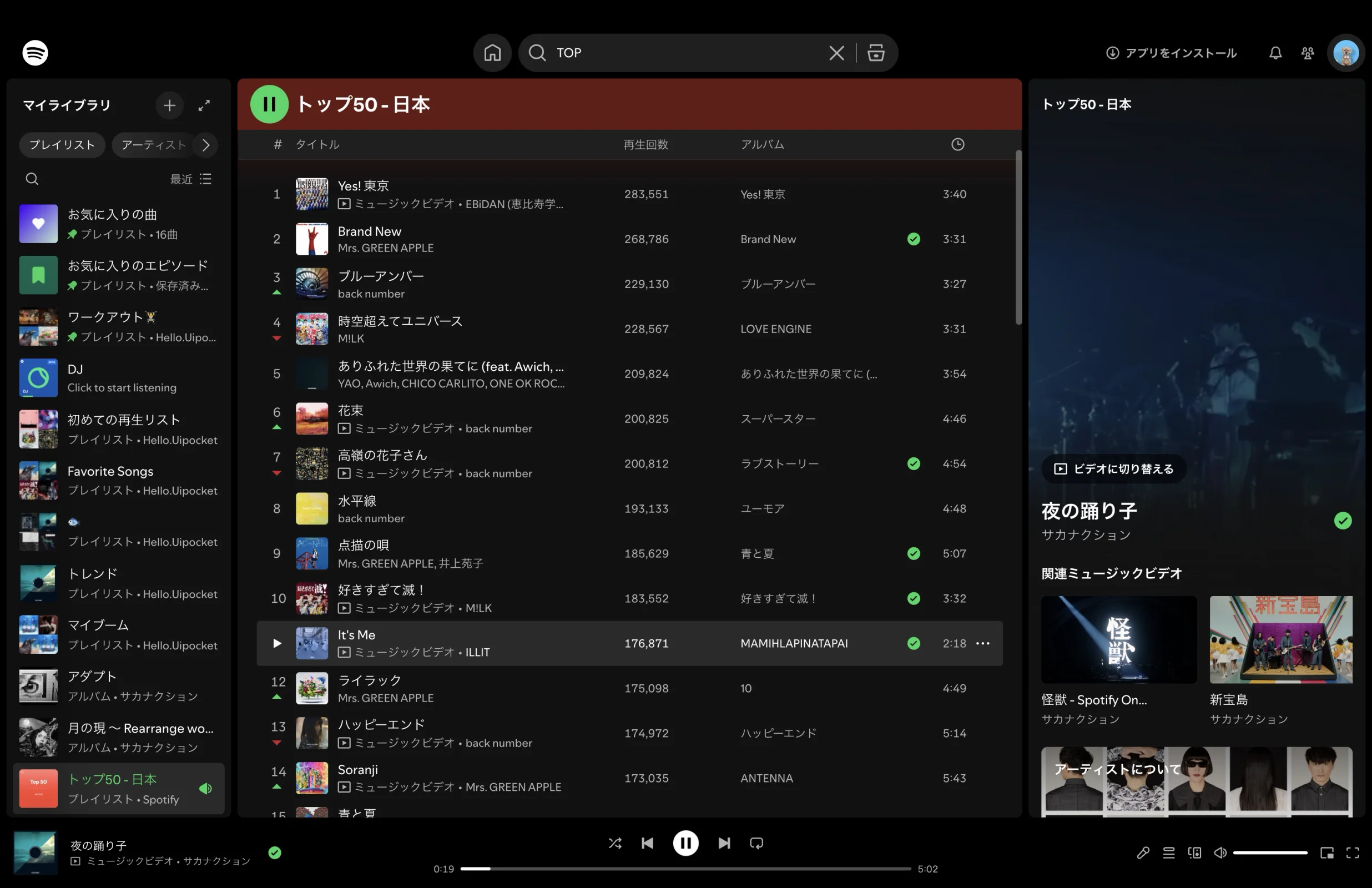Open the Connect to a device icon
The width and height of the screenshot is (1372, 888).
tap(1194, 852)
